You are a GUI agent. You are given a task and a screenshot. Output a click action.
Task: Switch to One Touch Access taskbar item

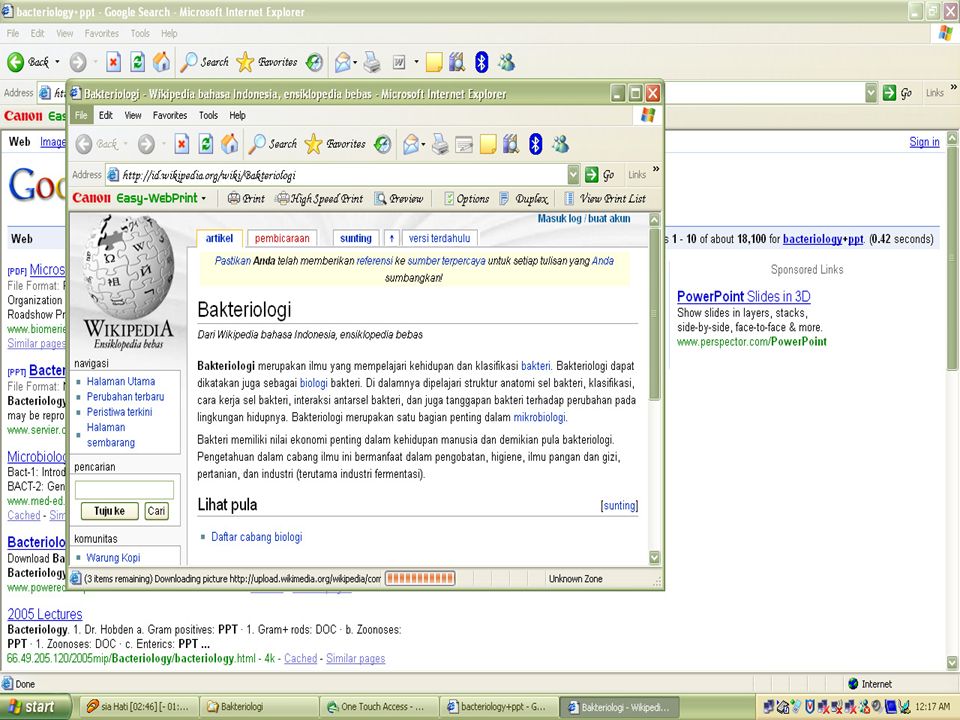[378, 707]
